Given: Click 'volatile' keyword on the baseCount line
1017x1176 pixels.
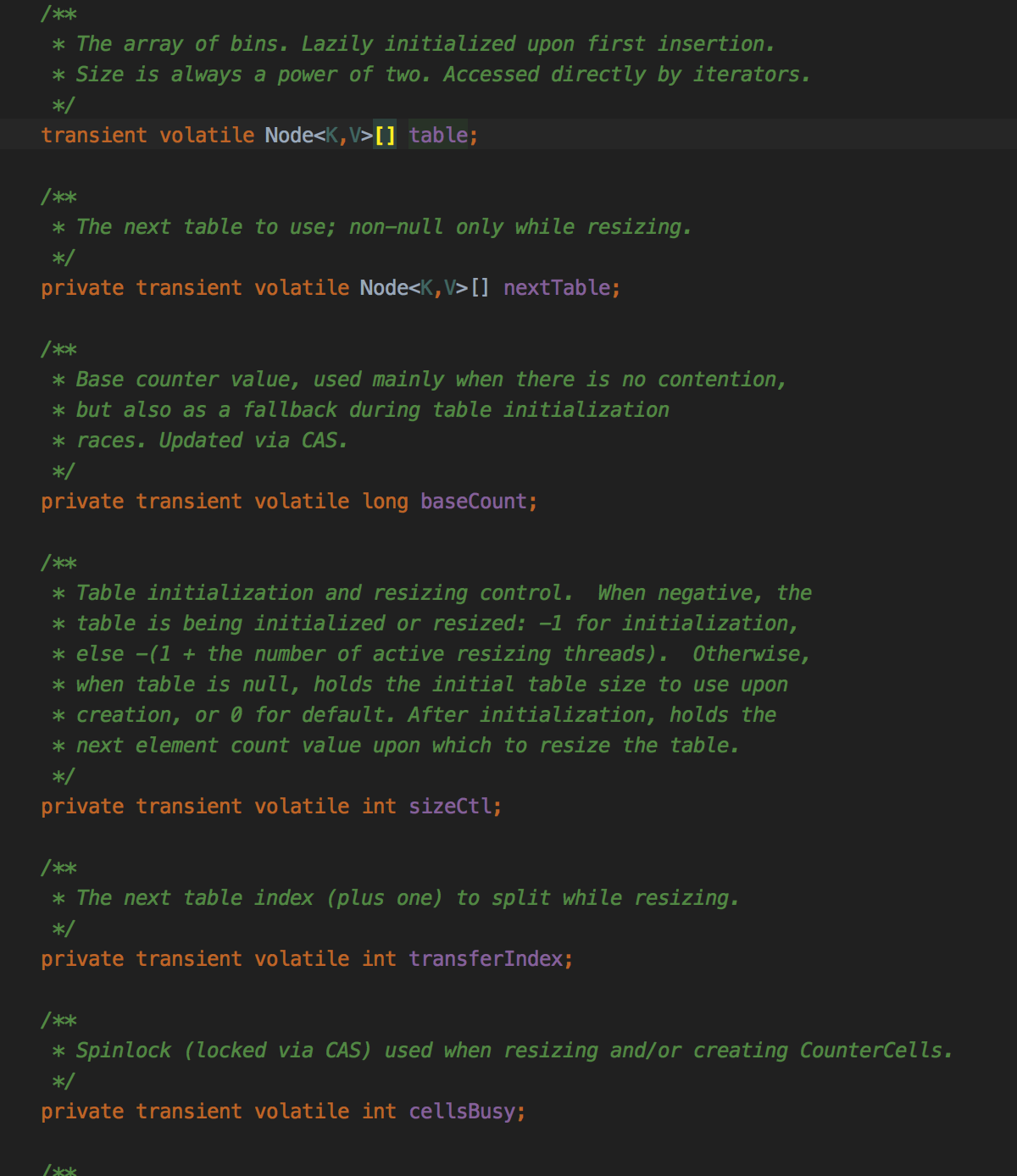Looking at the screenshot, I should click(302, 502).
